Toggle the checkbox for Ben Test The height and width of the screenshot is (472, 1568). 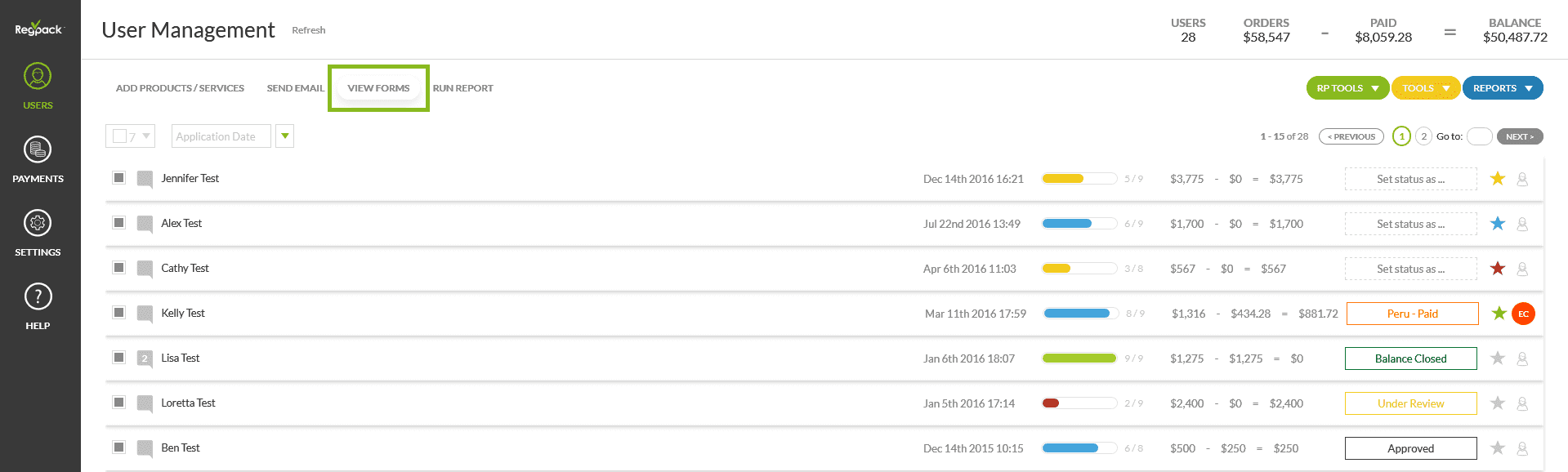click(119, 448)
